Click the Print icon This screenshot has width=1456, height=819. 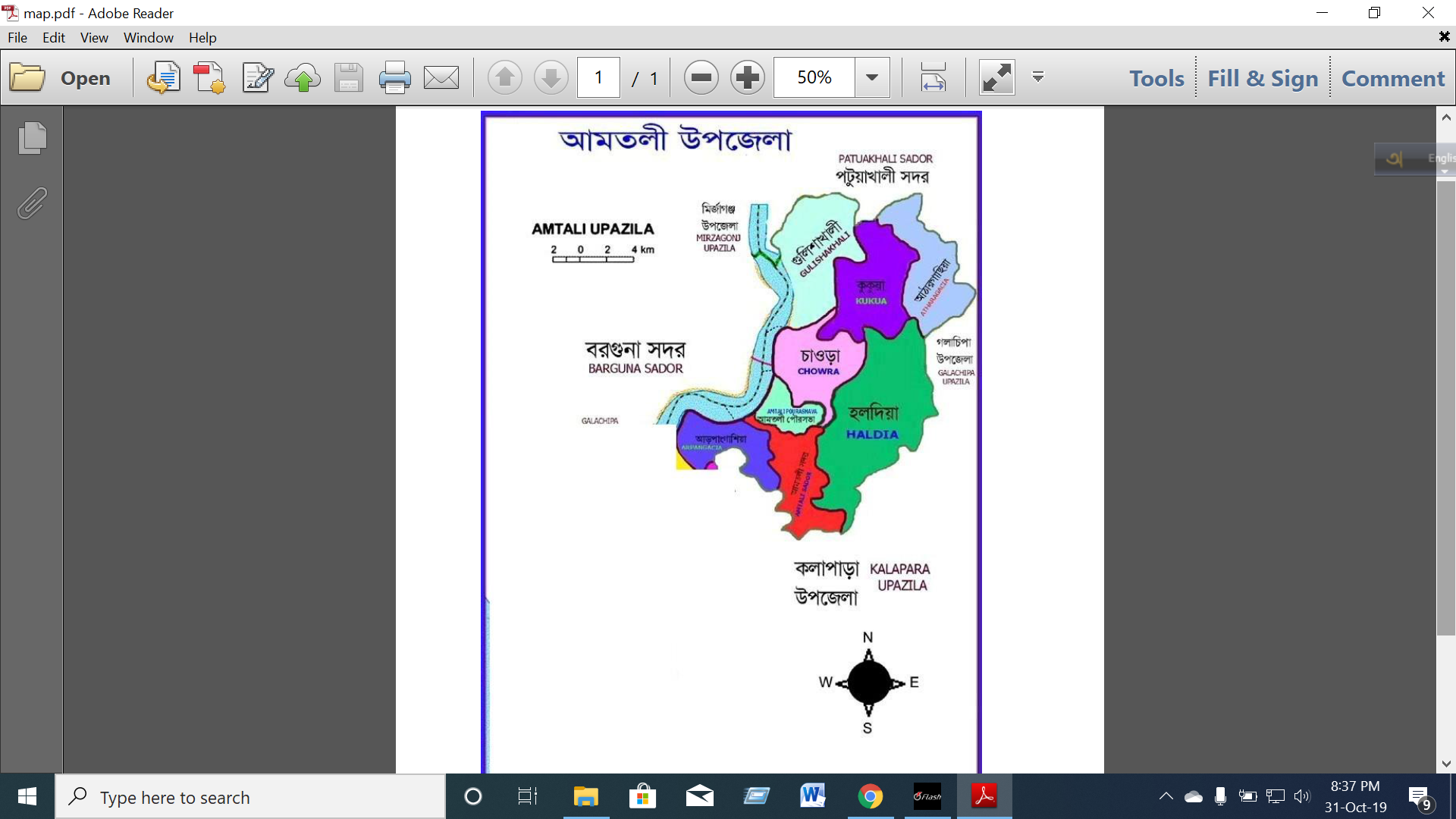(x=394, y=78)
